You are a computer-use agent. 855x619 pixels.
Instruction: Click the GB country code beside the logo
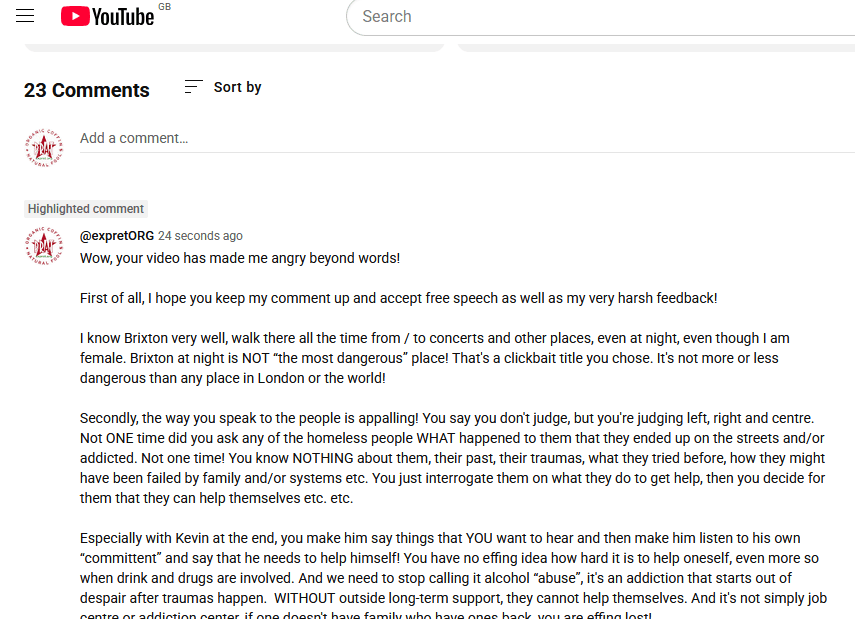point(165,7)
